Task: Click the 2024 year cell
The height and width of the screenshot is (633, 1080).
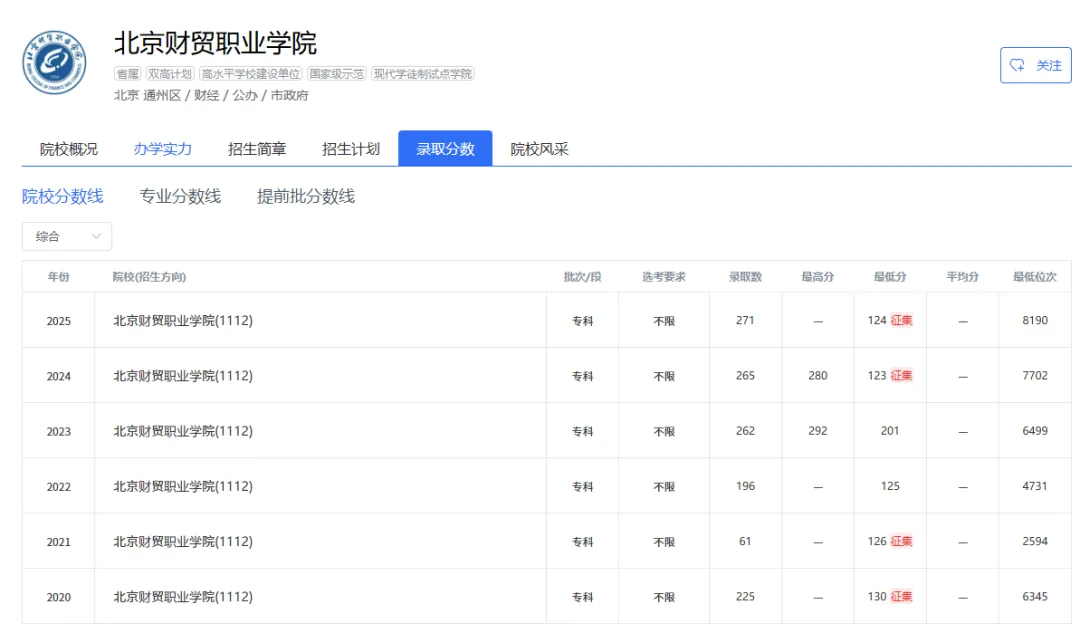Action: pyautogui.click(x=59, y=376)
